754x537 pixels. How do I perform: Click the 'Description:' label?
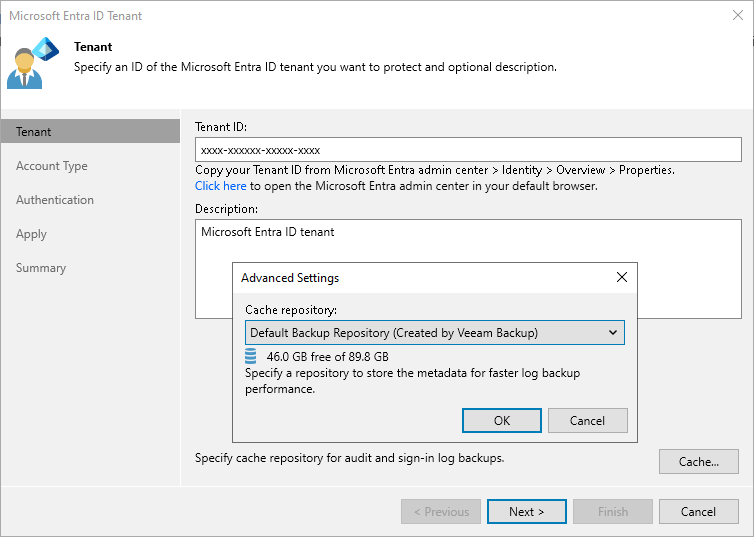pyautogui.click(x=226, y=209)
